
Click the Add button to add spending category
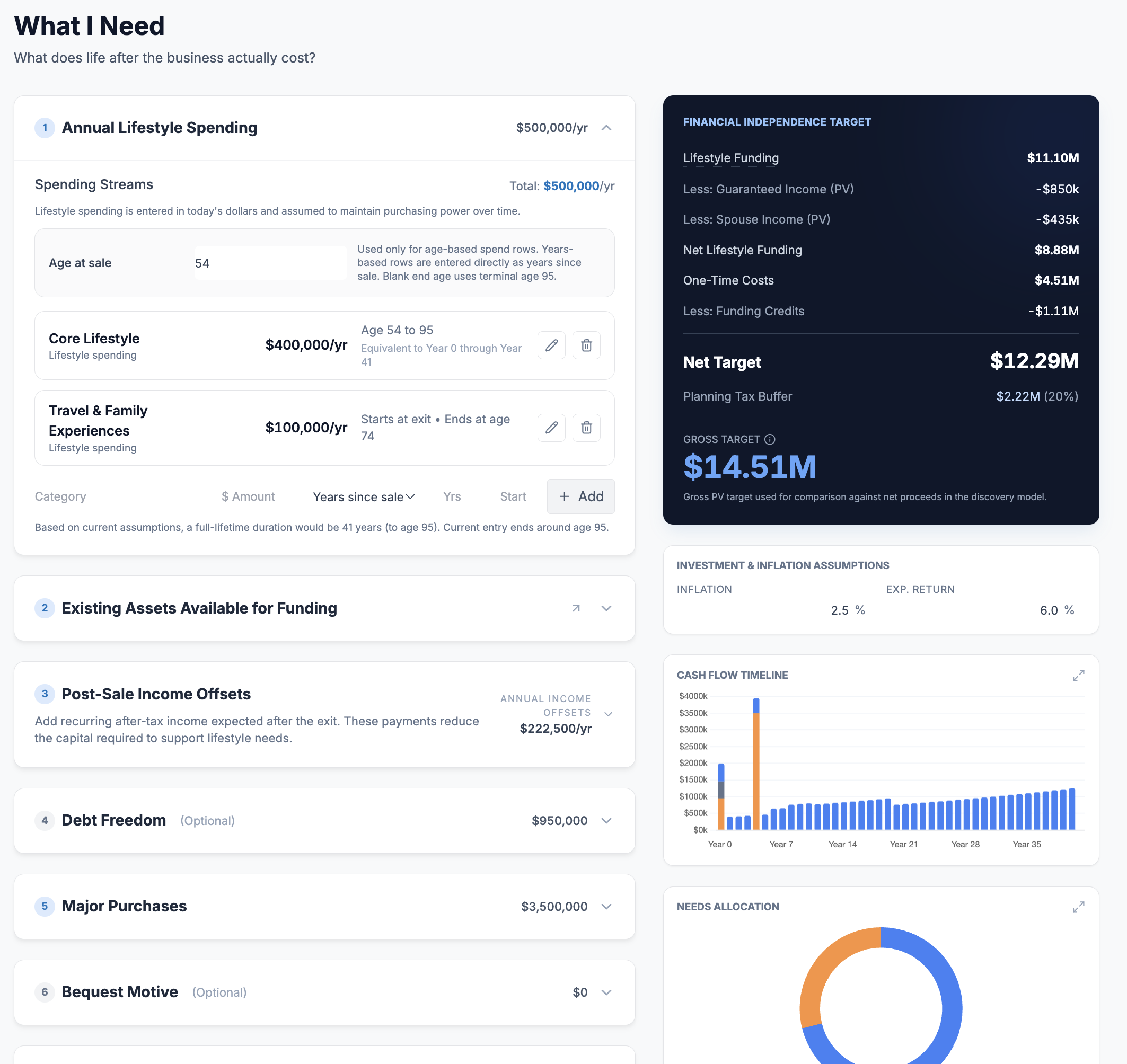580,496
